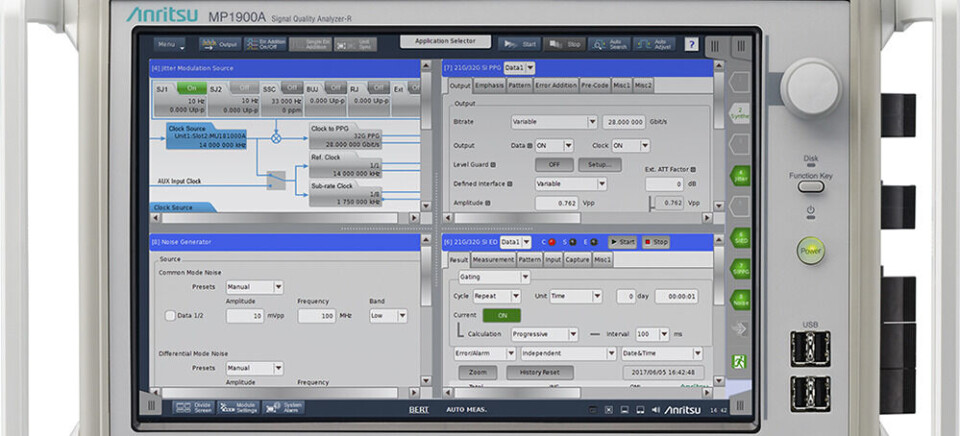Click the mixer circle symbol in the clock diagram
960x436 pixels.
276,138
